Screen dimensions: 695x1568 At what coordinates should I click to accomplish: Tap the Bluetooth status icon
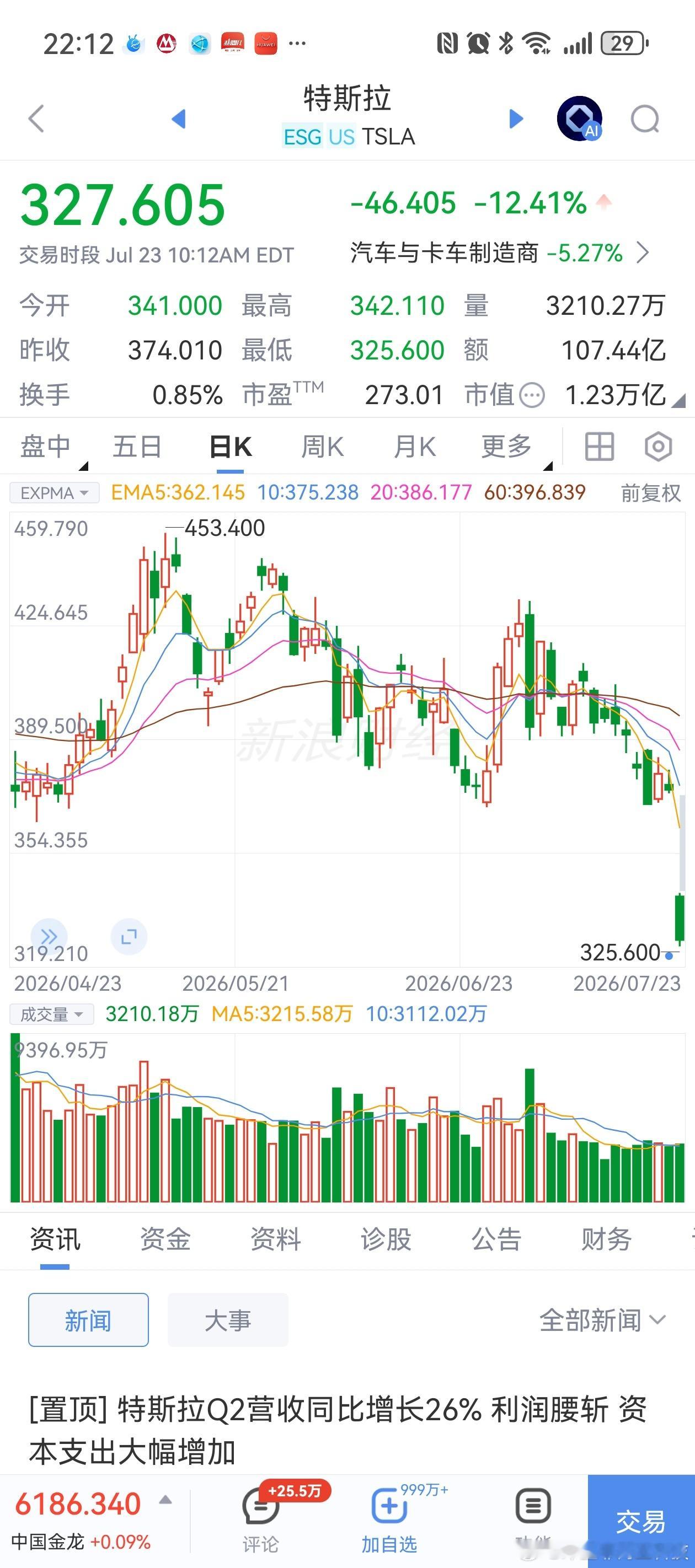point(505,43)
